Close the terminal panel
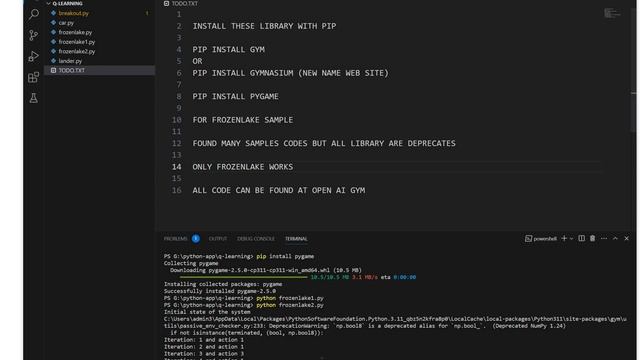The image size is (640, 360). [x=627, y=238]
